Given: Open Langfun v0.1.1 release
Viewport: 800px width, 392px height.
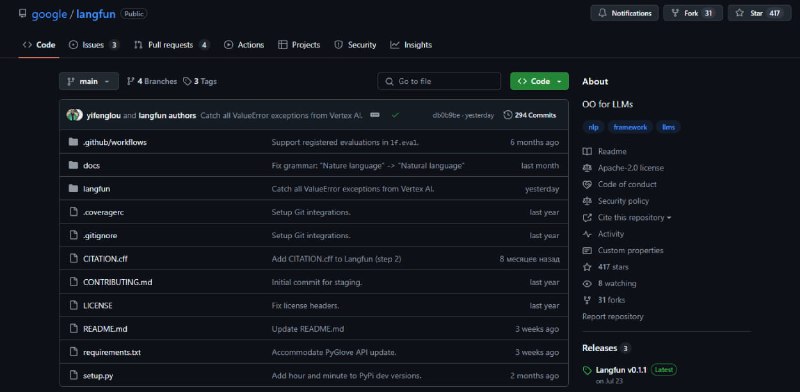Looking at the screenshot, I should point(621,370).
